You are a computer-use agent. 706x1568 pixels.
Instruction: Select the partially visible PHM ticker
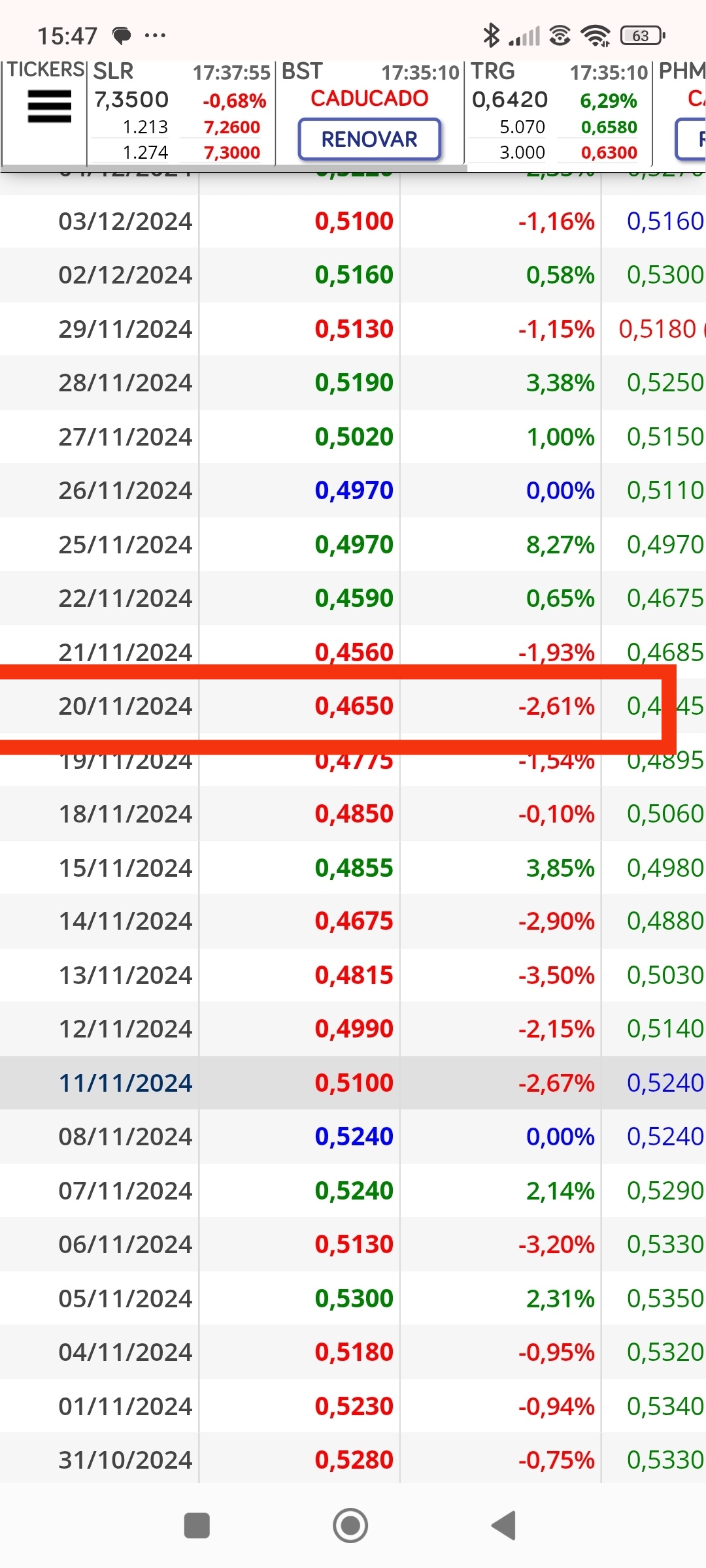680,112
